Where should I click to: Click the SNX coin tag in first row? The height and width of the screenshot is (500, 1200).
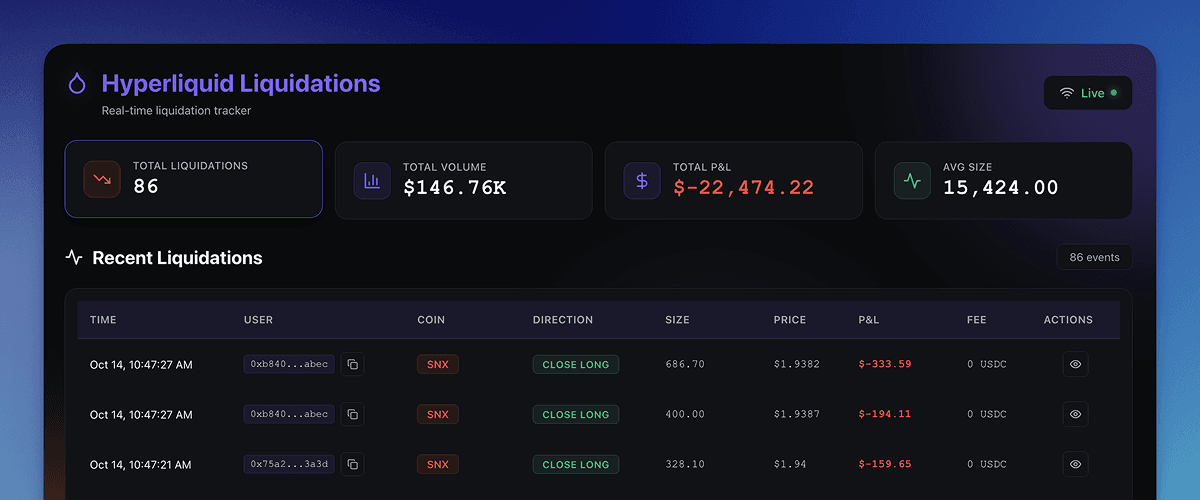[438, 364]
